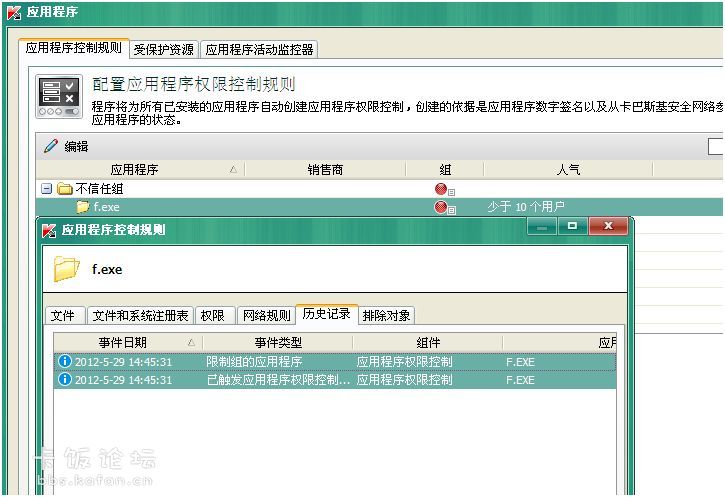Click Kaspersky logo in rules dialog title

[49, 230]
